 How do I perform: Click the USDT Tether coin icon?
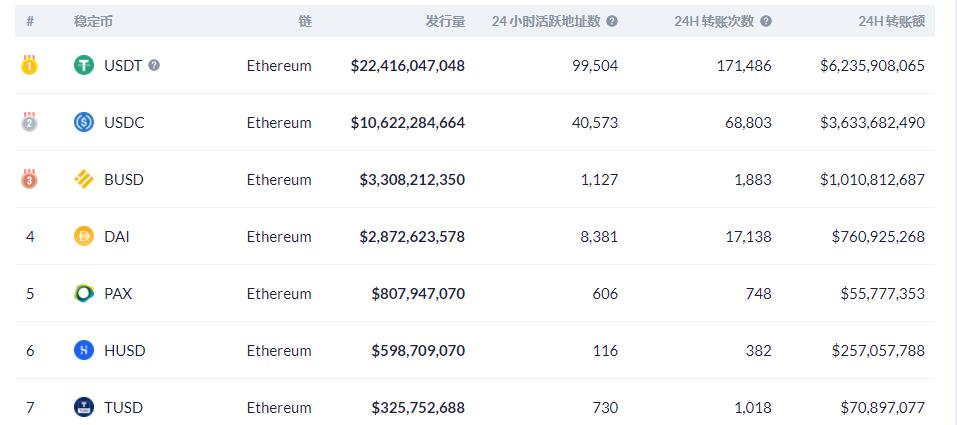[x=84, y=65]
